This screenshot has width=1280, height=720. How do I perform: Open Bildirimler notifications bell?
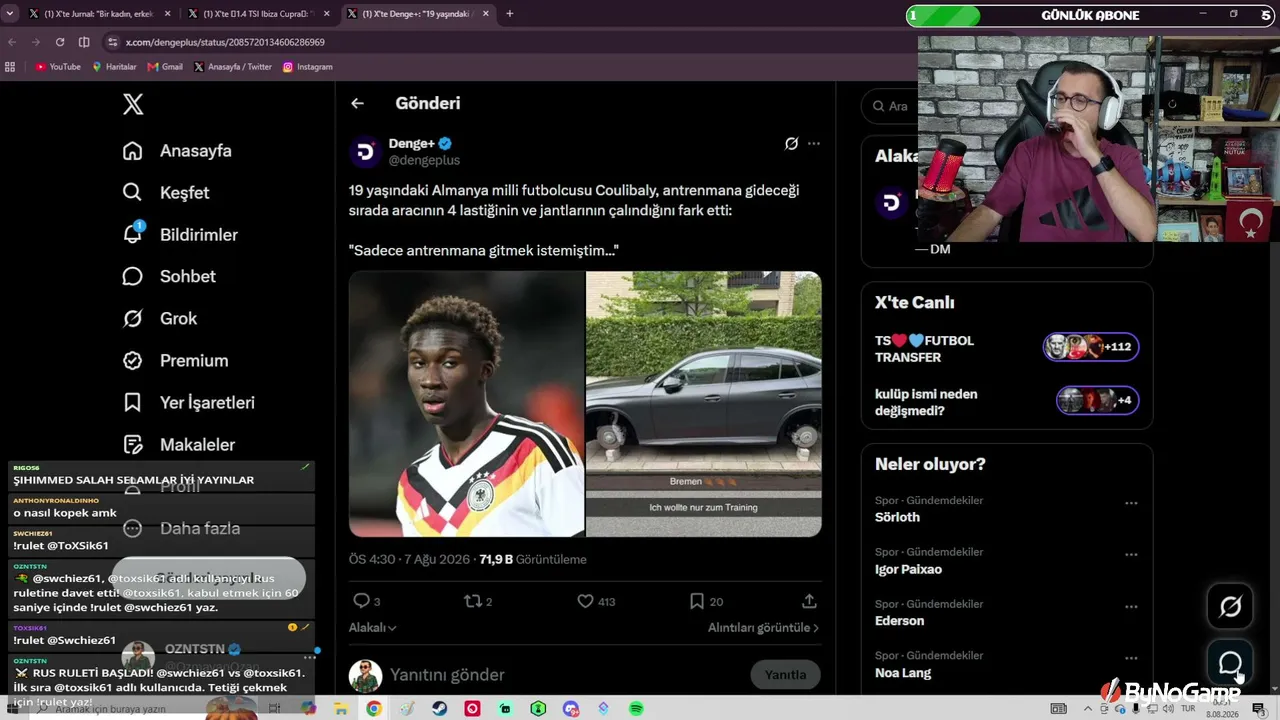coord(180,235)
